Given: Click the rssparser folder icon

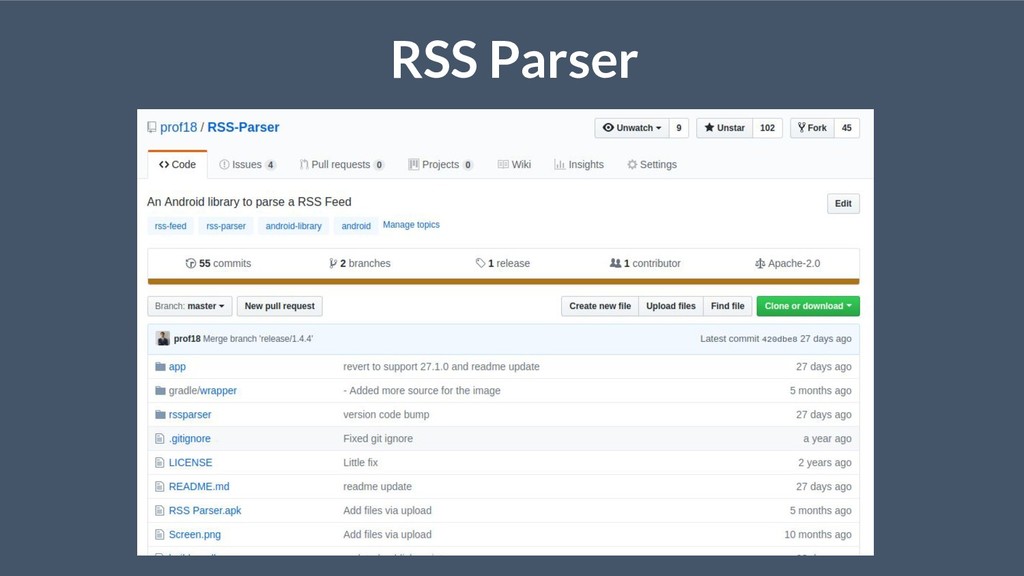Looking at the screenshot, I should coord(160,415).
